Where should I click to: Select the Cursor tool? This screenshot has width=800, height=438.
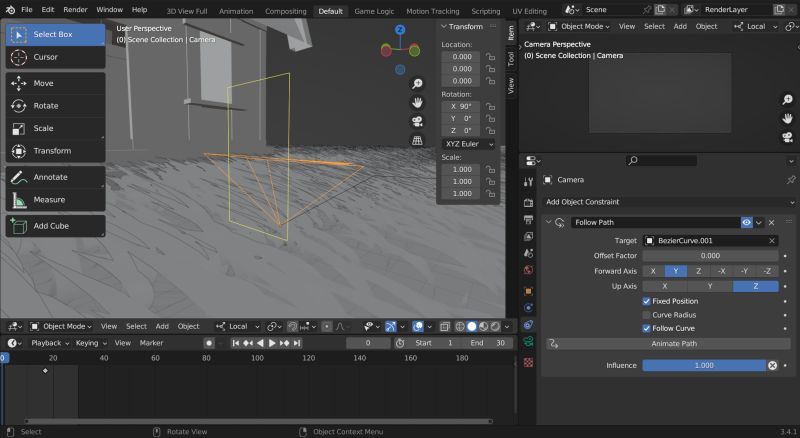click(55, 57)
